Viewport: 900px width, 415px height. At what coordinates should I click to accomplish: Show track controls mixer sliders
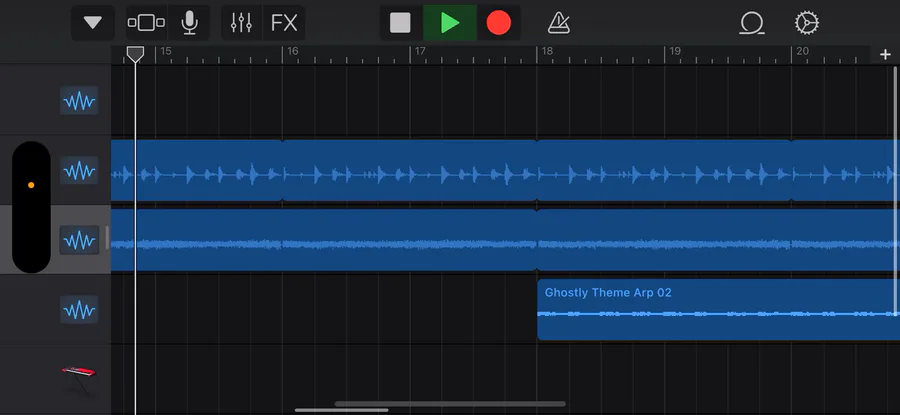point(241,23)
